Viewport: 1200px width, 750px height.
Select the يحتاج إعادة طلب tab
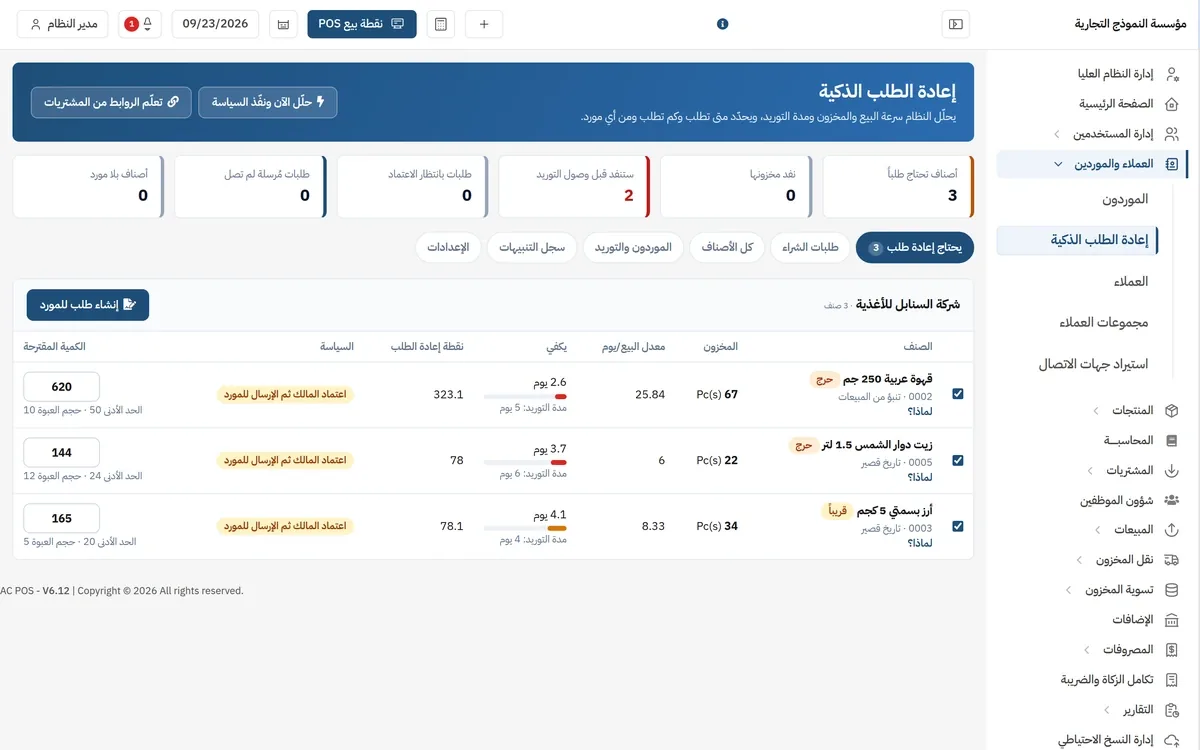click(915, 247)
